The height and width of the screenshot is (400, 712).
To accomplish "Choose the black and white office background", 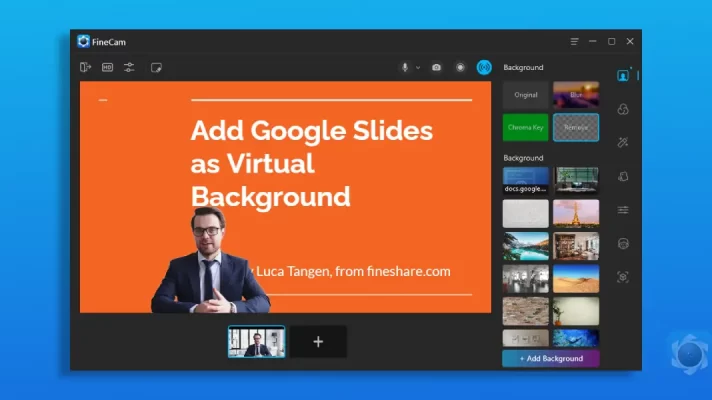I will tap(525, 279).
